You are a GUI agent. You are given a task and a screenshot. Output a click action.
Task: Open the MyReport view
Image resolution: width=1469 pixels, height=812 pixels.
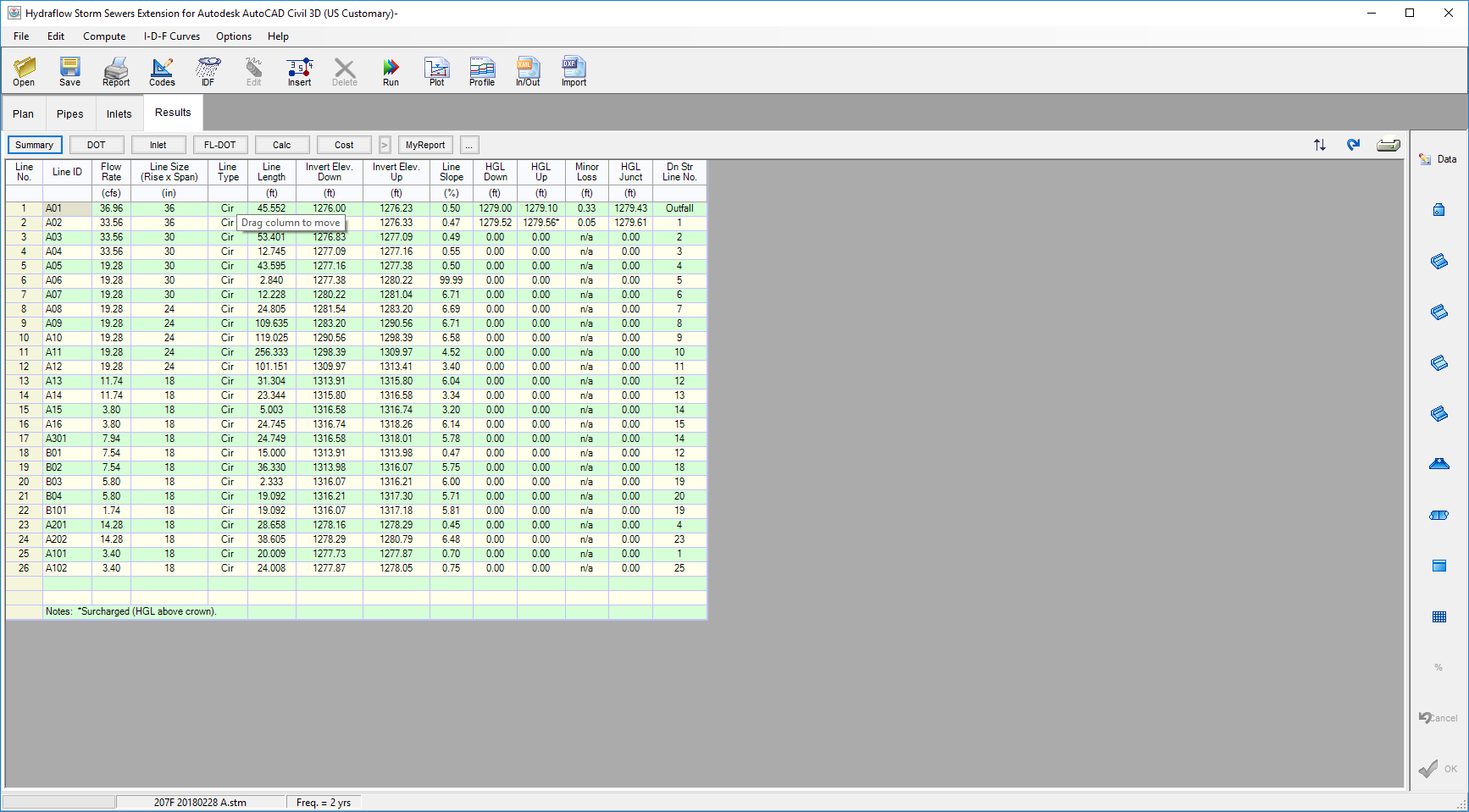(x=424, y=144)
